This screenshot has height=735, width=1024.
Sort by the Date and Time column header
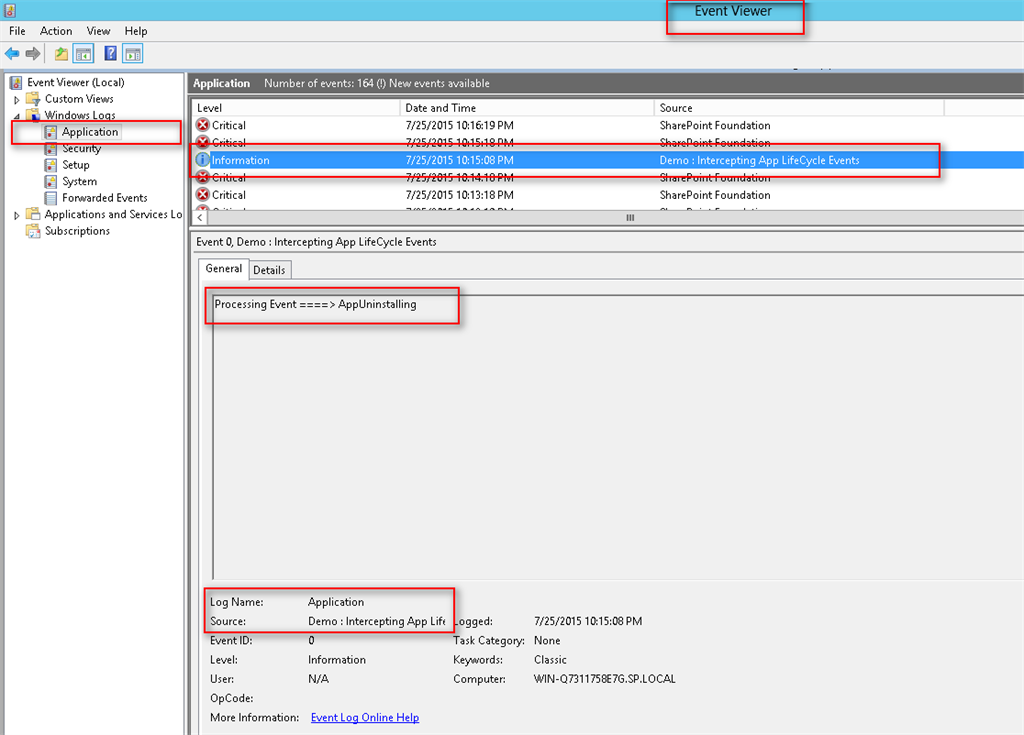click(527, 108)
